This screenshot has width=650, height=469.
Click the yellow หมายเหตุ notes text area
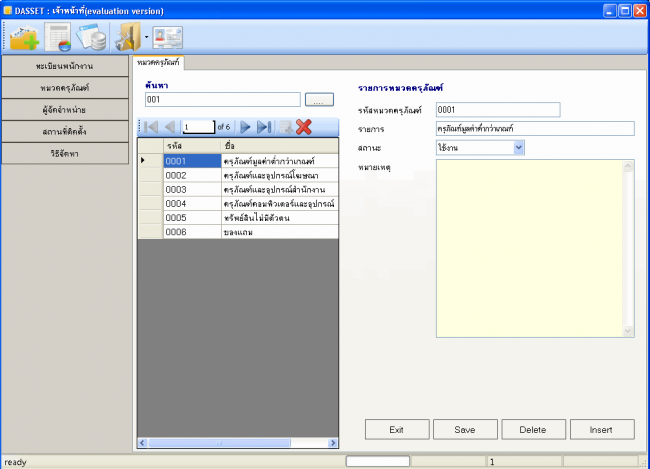535,246
